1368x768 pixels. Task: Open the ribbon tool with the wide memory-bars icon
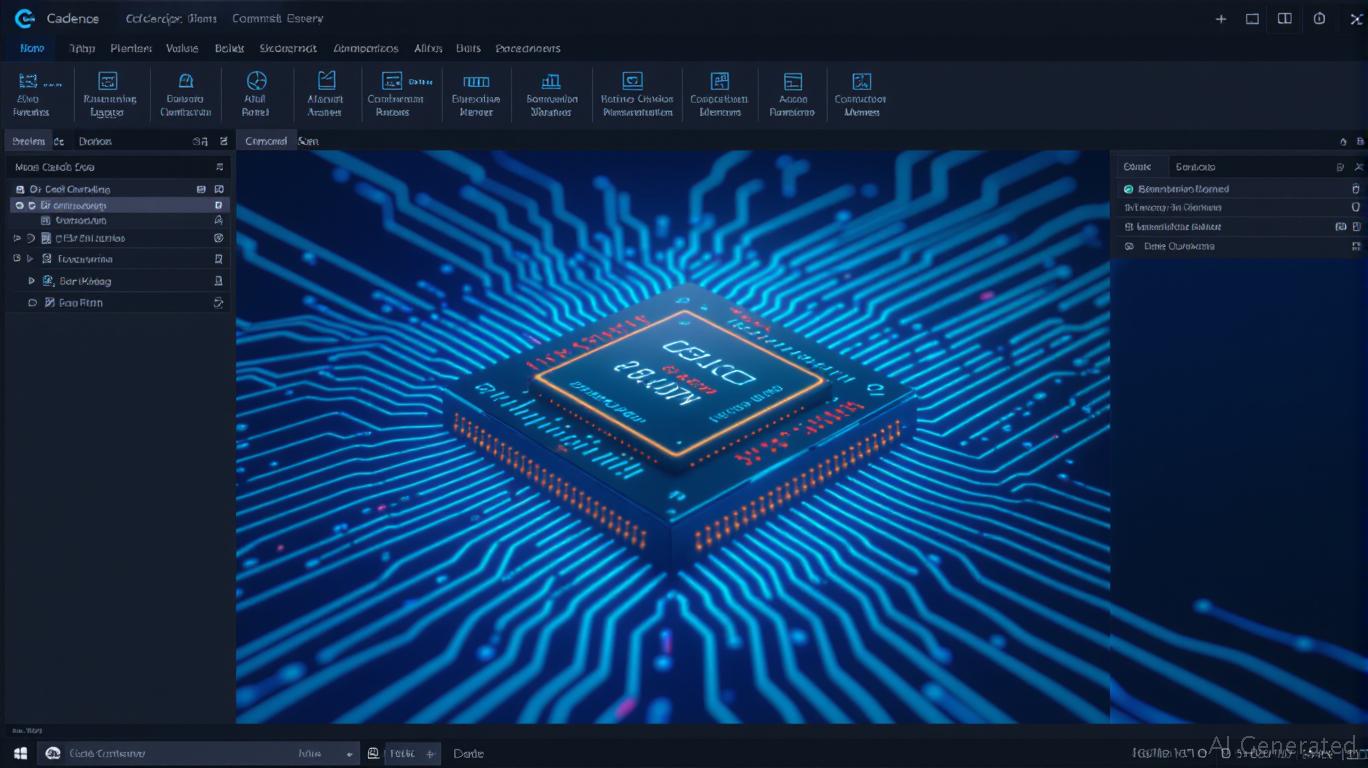(476, 82)
